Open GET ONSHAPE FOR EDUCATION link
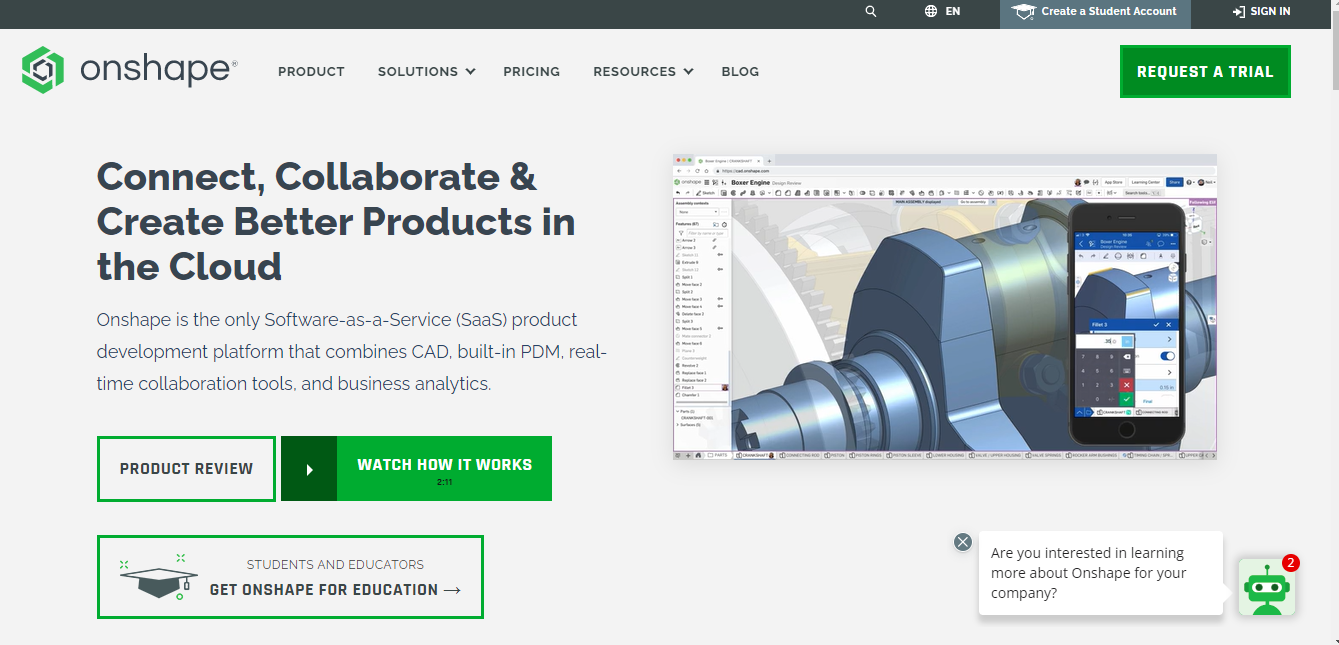 click(335, 590)
